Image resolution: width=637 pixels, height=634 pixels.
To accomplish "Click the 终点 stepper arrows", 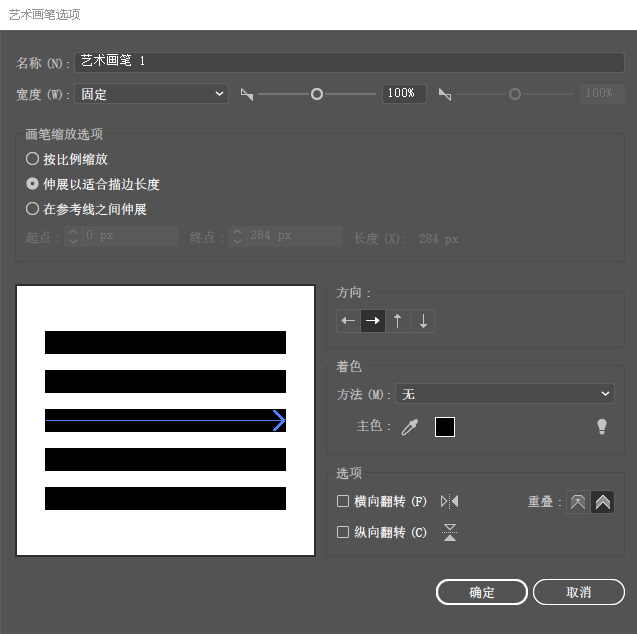I will pos(238,236).
